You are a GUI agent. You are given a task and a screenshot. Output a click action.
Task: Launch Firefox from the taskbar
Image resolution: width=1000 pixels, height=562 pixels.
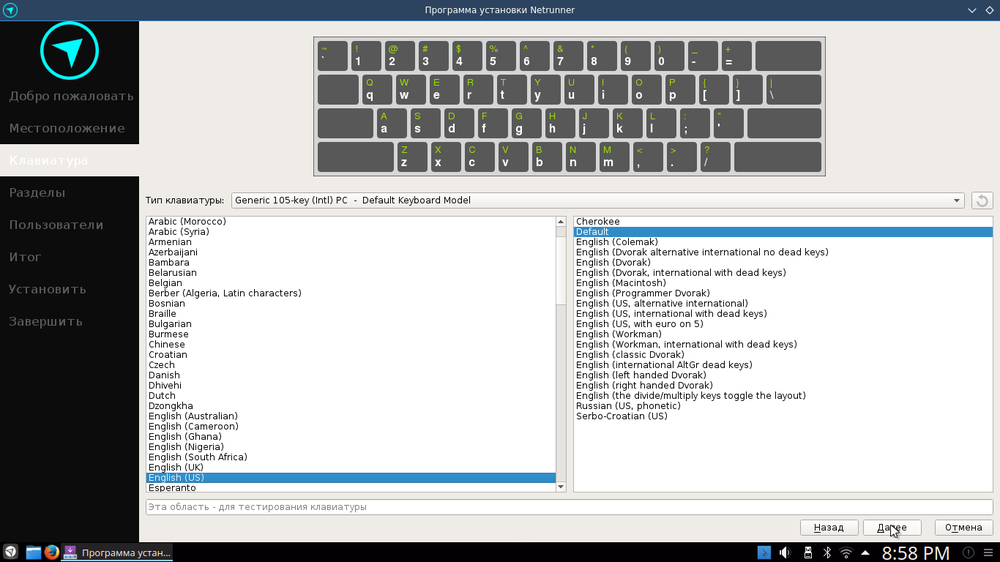[51, 552]
